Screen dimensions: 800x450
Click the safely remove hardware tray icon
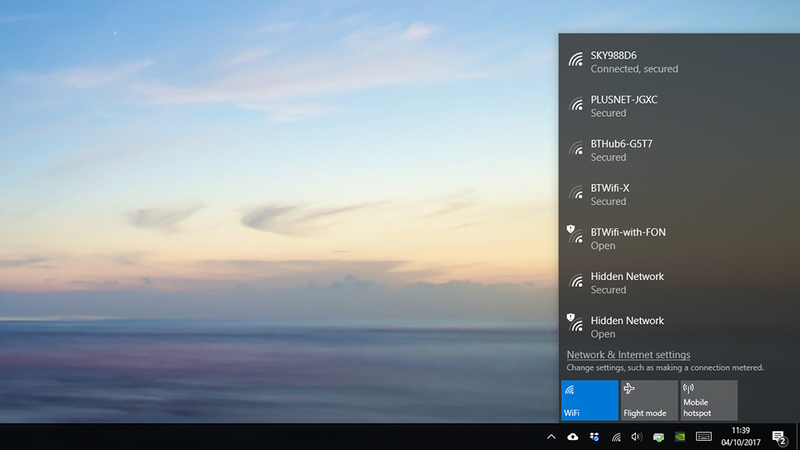(x=659, y=437)
